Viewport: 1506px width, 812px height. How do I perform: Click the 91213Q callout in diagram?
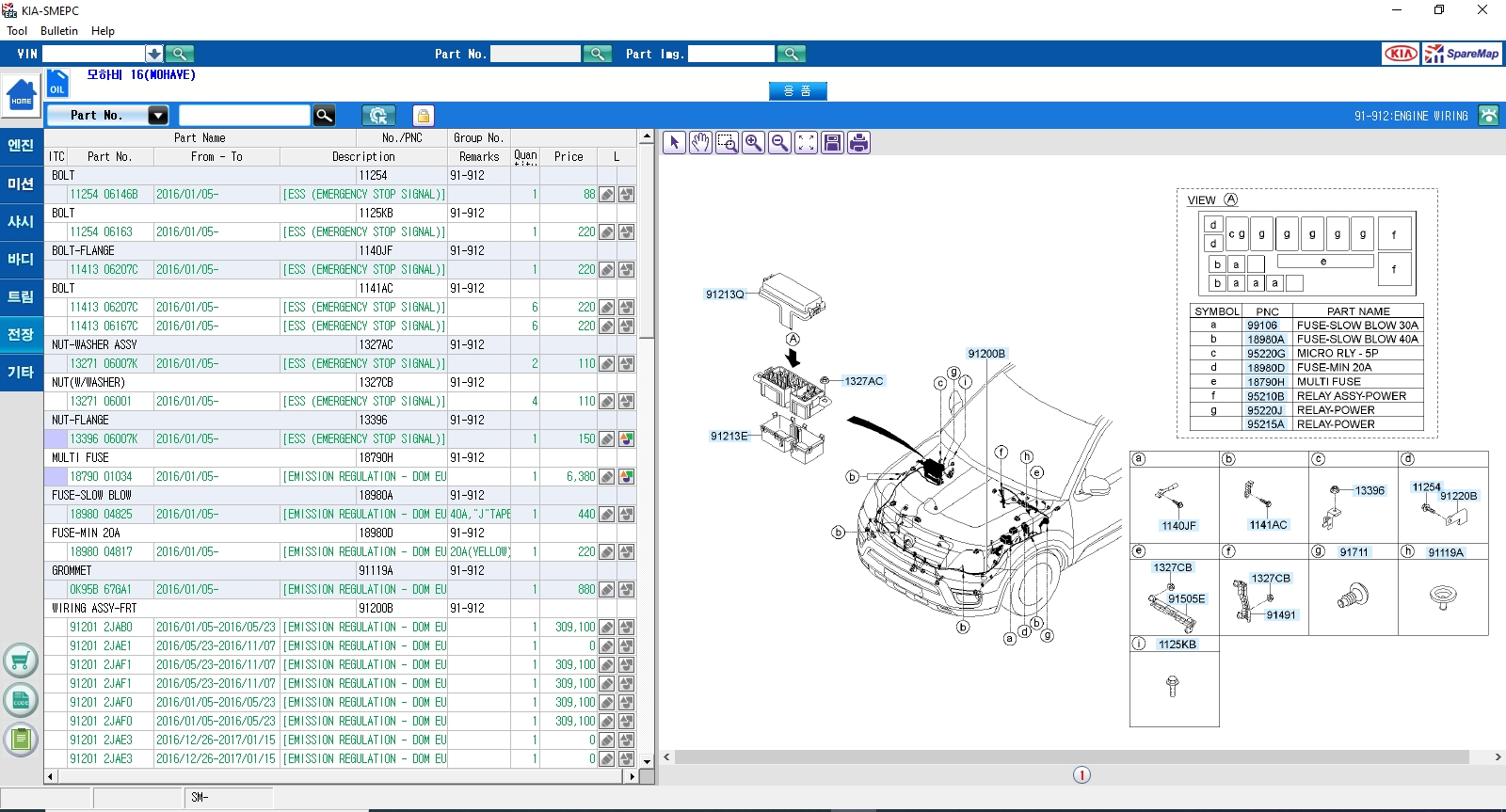point(725,295)
